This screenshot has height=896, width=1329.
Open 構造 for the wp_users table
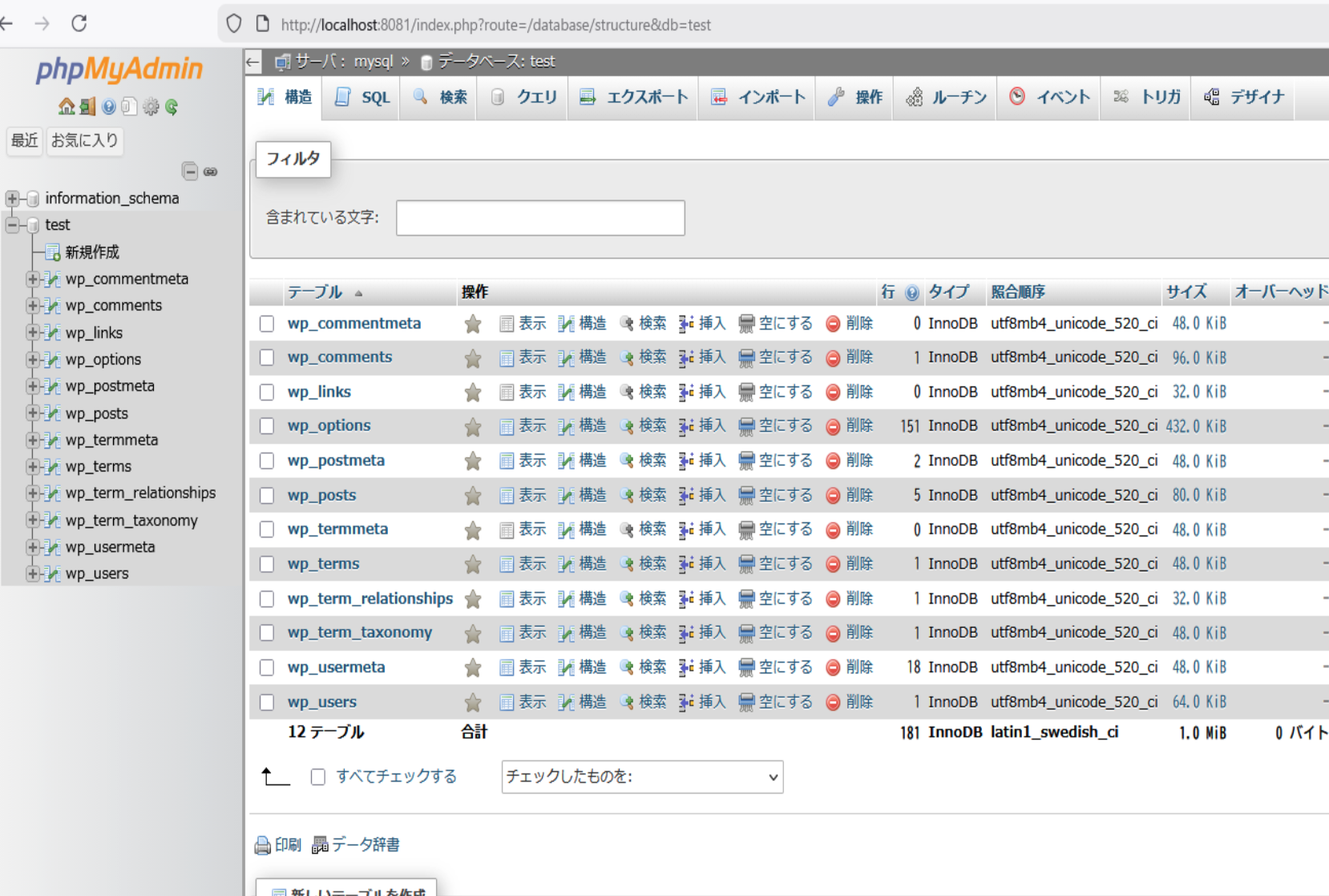tap(592, 701)
